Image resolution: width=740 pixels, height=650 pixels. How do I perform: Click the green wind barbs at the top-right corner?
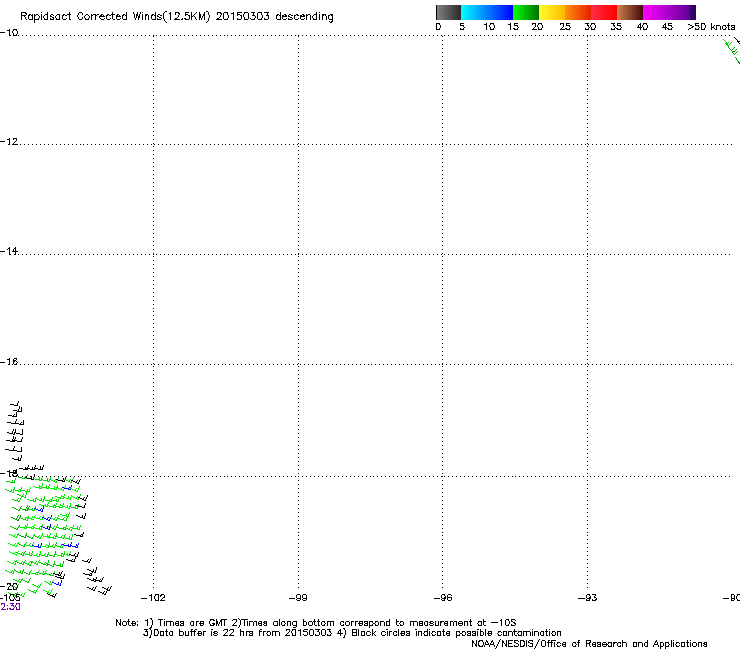click(732, 51)
